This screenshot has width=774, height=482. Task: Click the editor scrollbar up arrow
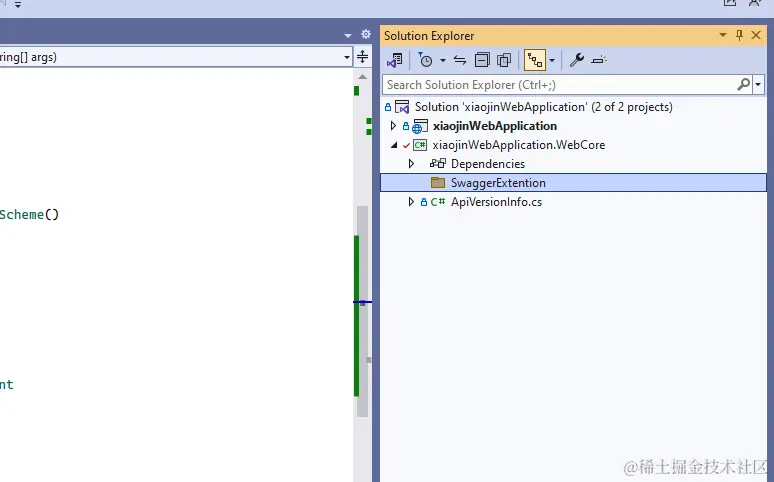(x=362, y=77)
